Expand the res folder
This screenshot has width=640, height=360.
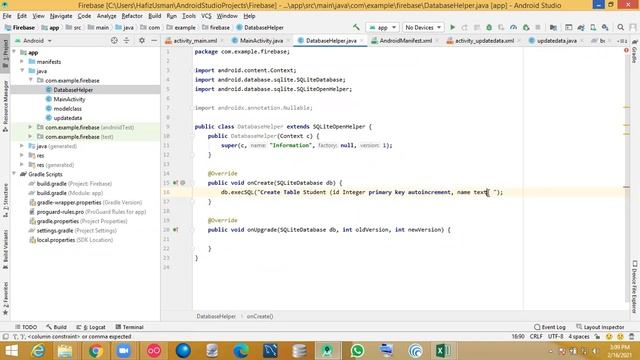(x=22, y=156)
